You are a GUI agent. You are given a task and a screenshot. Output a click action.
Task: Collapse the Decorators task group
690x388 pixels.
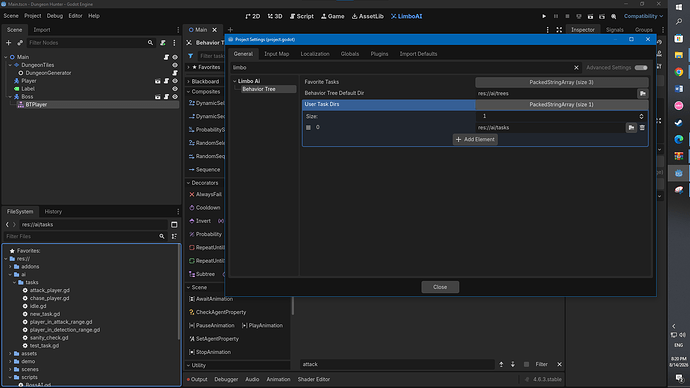[188, 183]
